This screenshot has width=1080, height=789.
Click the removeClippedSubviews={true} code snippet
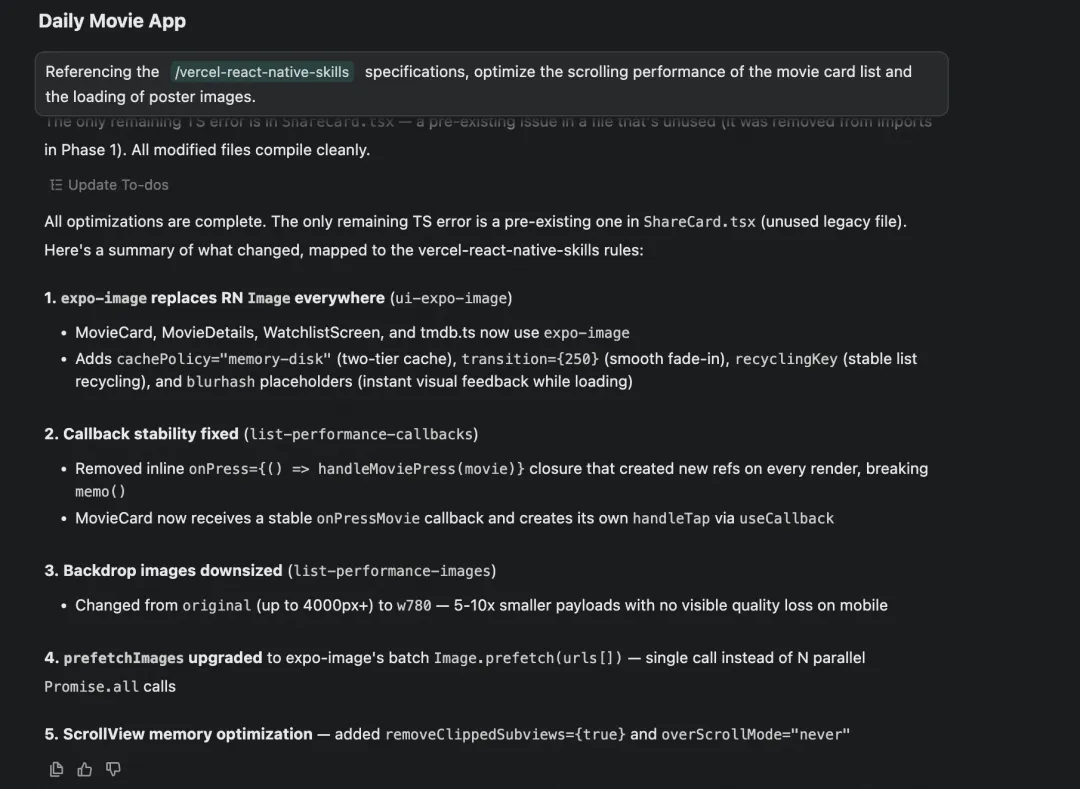(x=505, y=734)
